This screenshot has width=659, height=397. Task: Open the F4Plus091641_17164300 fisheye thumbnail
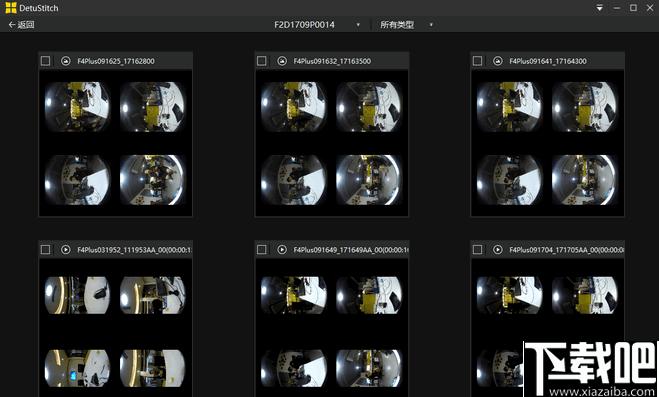click(547, 143)
